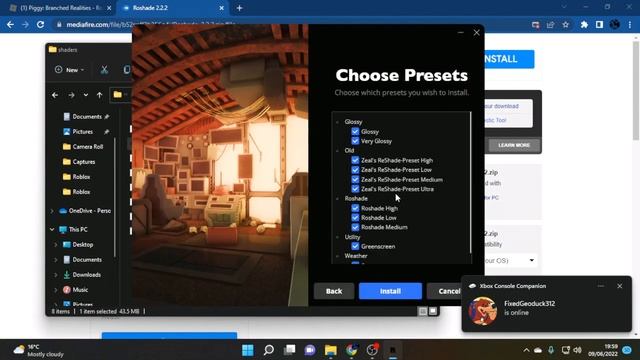Untick the Glossy preset checkbox
This screenshot has width=640, height=360.
click(x=355, y=131)
